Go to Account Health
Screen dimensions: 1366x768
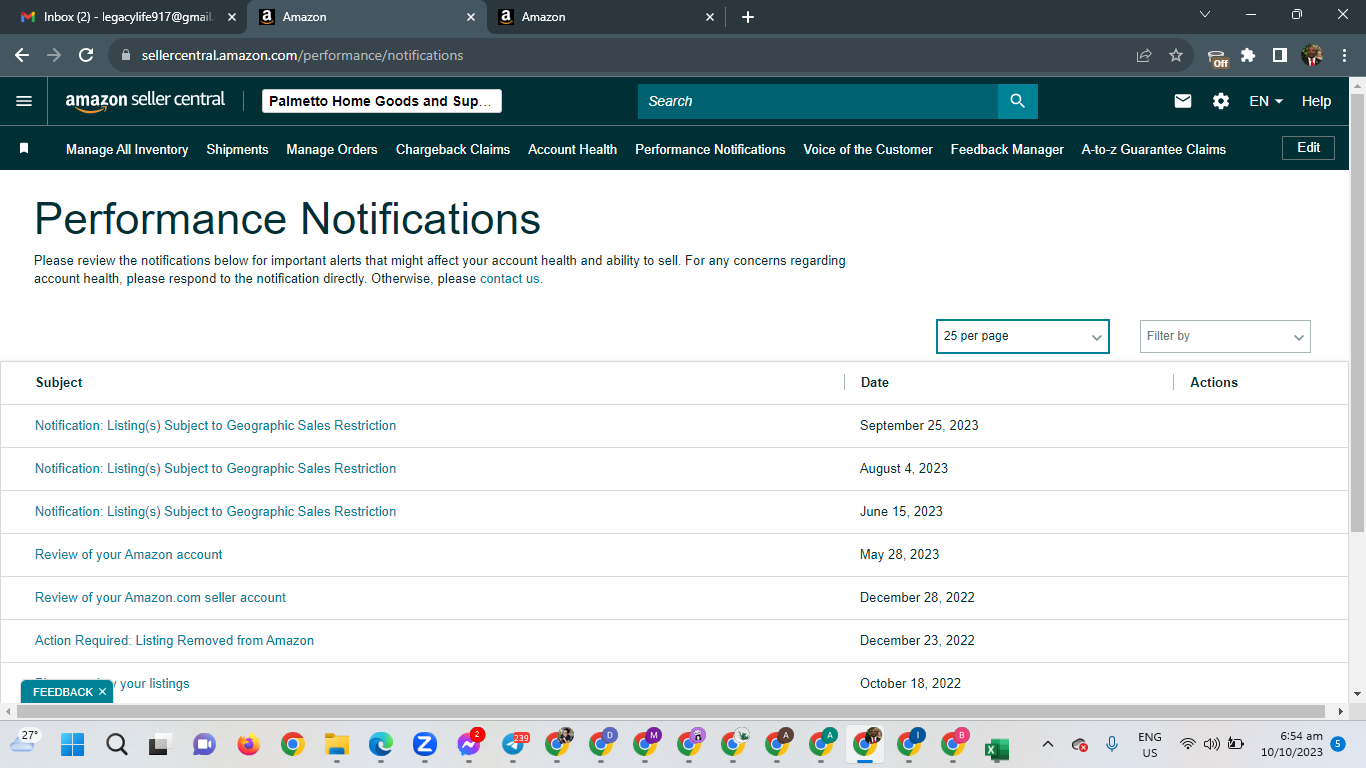(x=572, y=149)
